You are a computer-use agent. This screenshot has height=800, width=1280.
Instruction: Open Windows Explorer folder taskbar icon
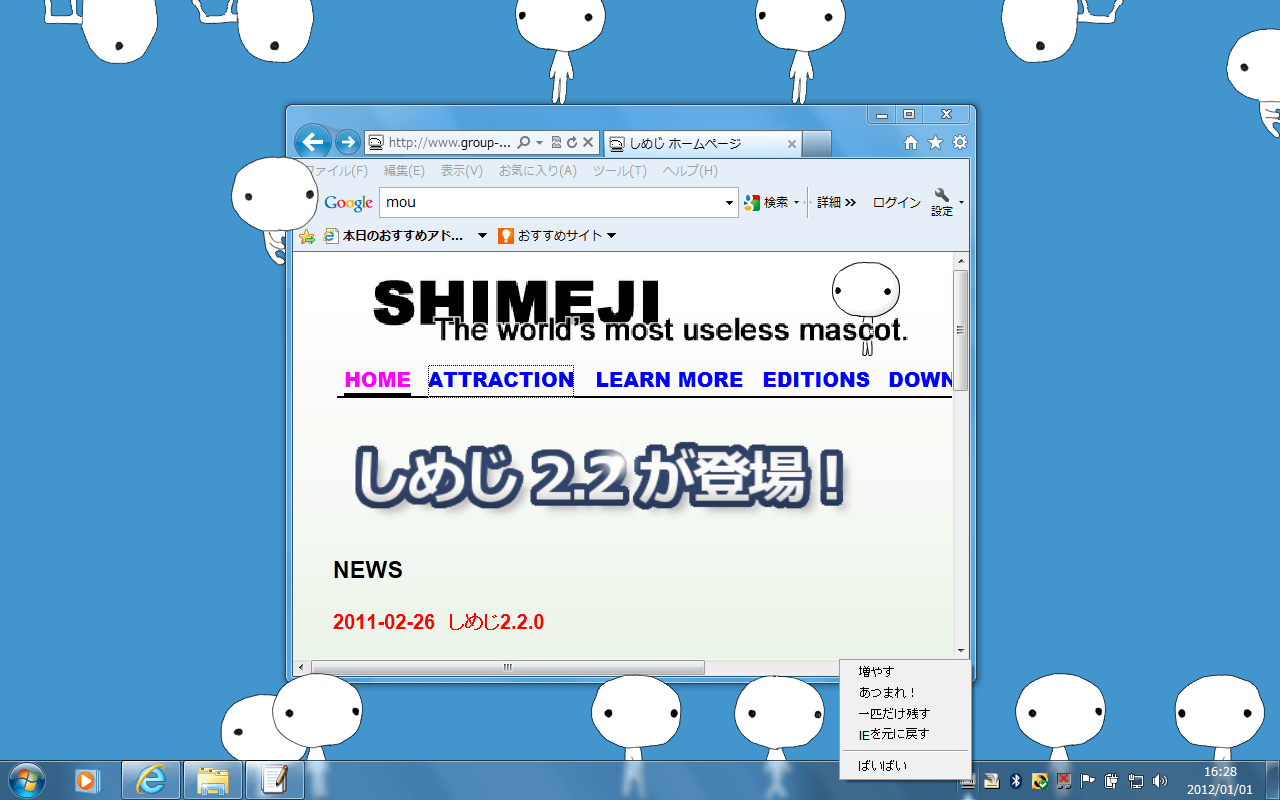(x=213, y=780)
